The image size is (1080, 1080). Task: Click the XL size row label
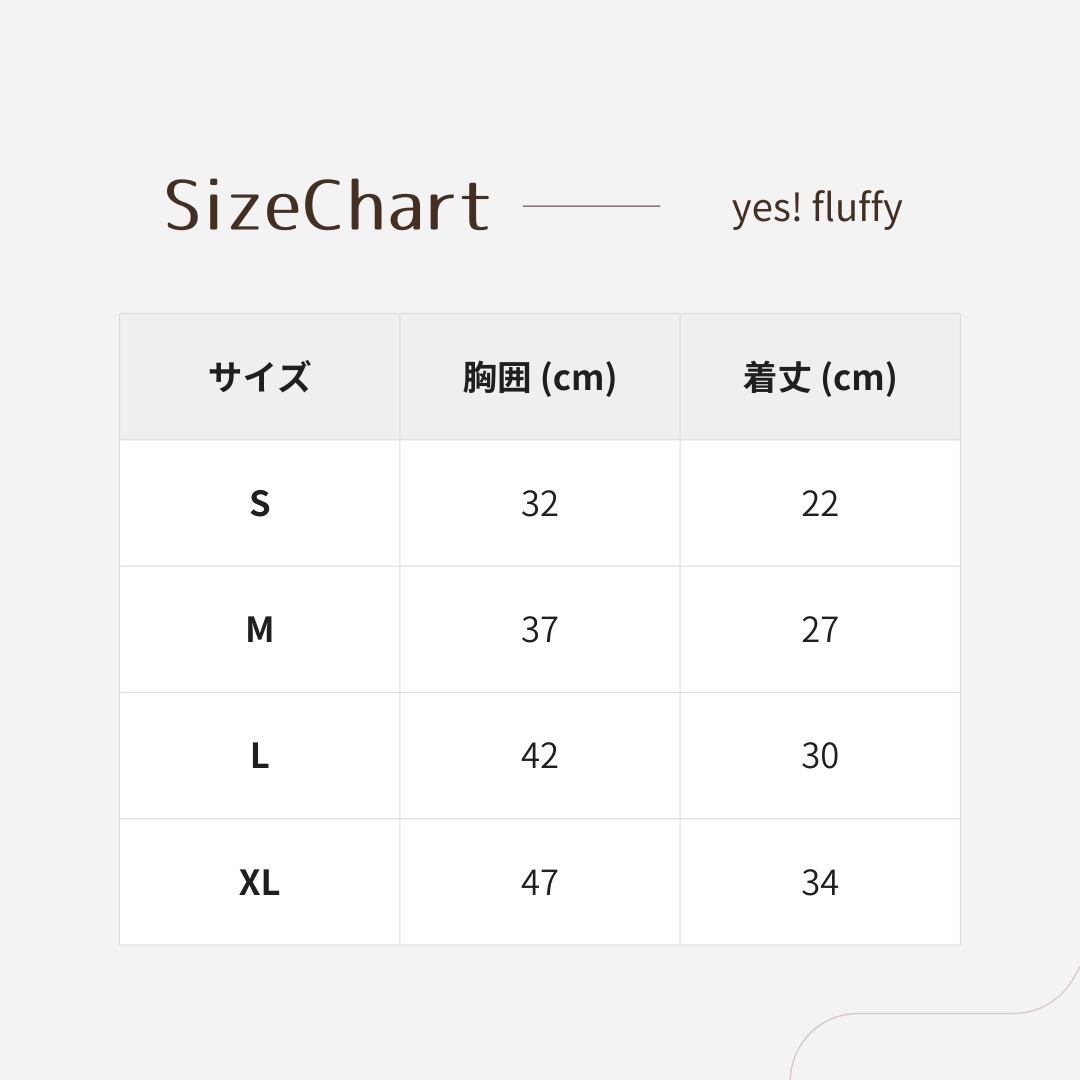[259, 882]
